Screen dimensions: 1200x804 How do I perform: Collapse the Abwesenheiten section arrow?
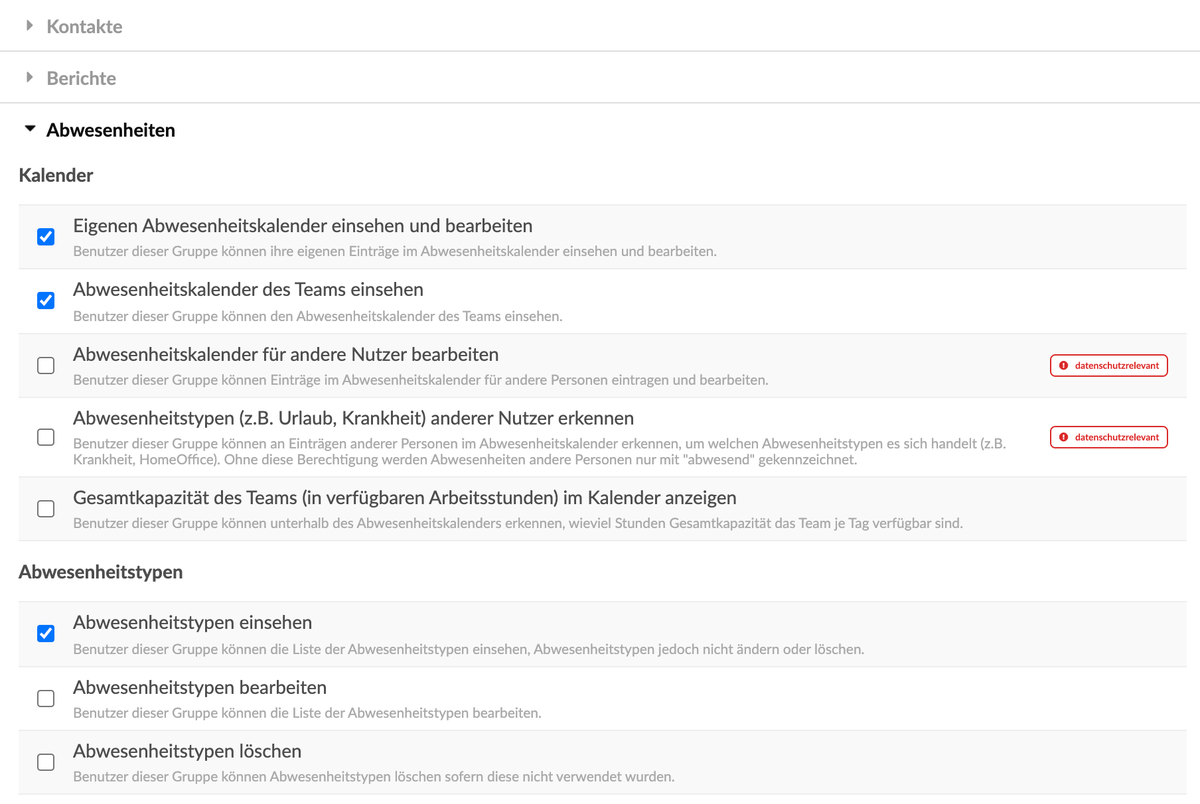click(x=30, y=129)
